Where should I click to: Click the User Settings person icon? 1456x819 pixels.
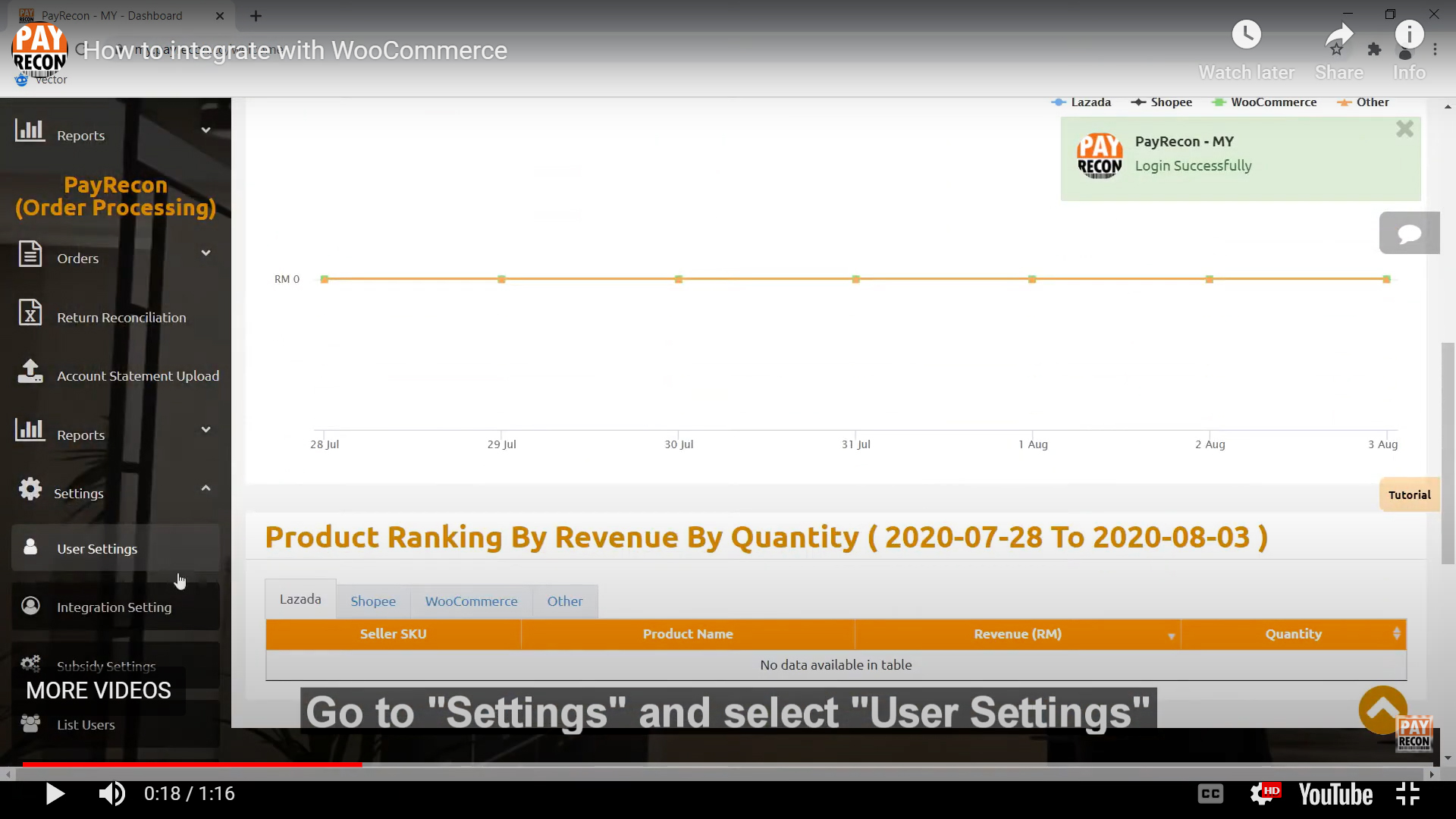coord(30,547)
